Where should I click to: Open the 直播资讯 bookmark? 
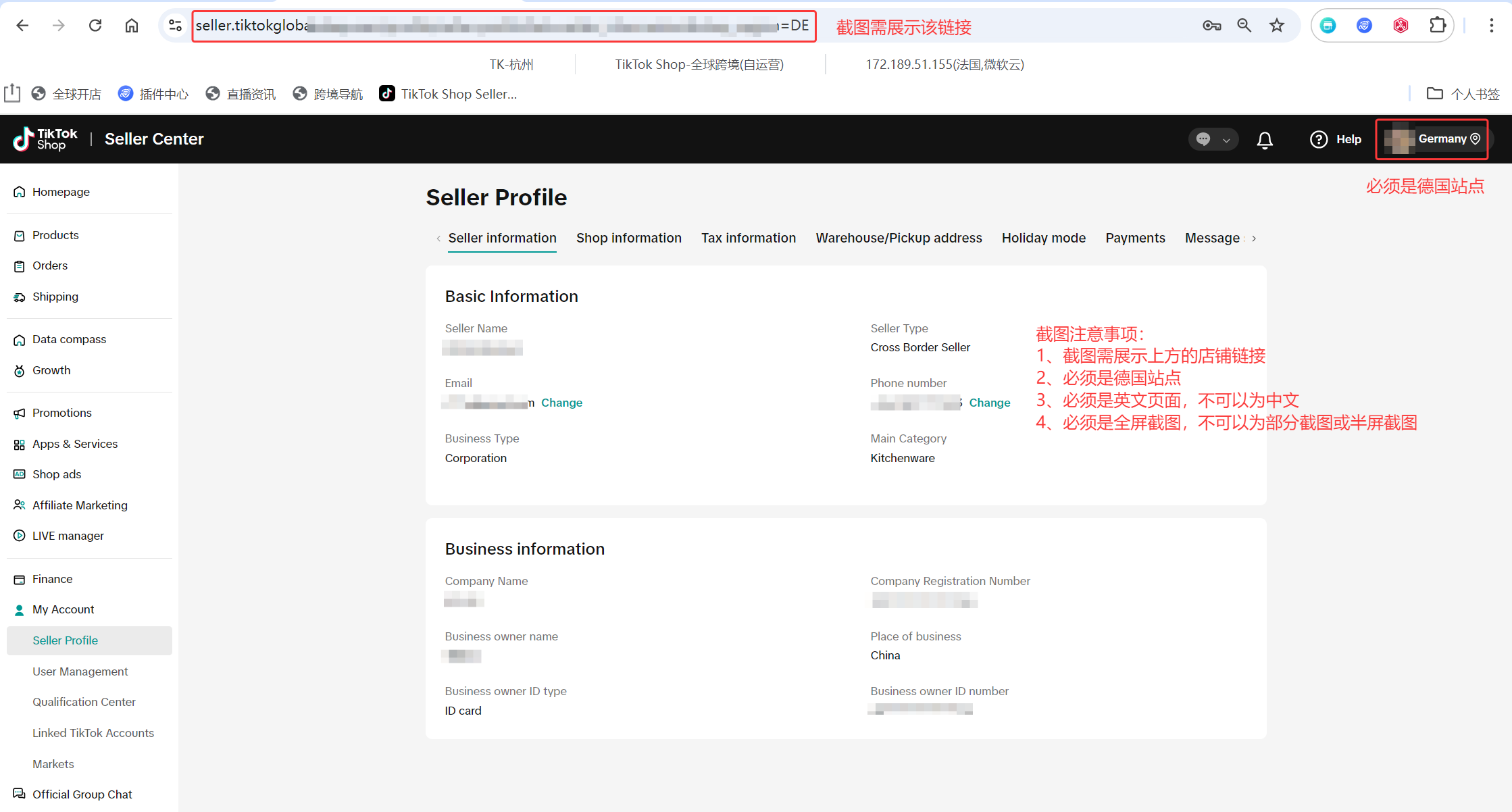pos(241,94)
